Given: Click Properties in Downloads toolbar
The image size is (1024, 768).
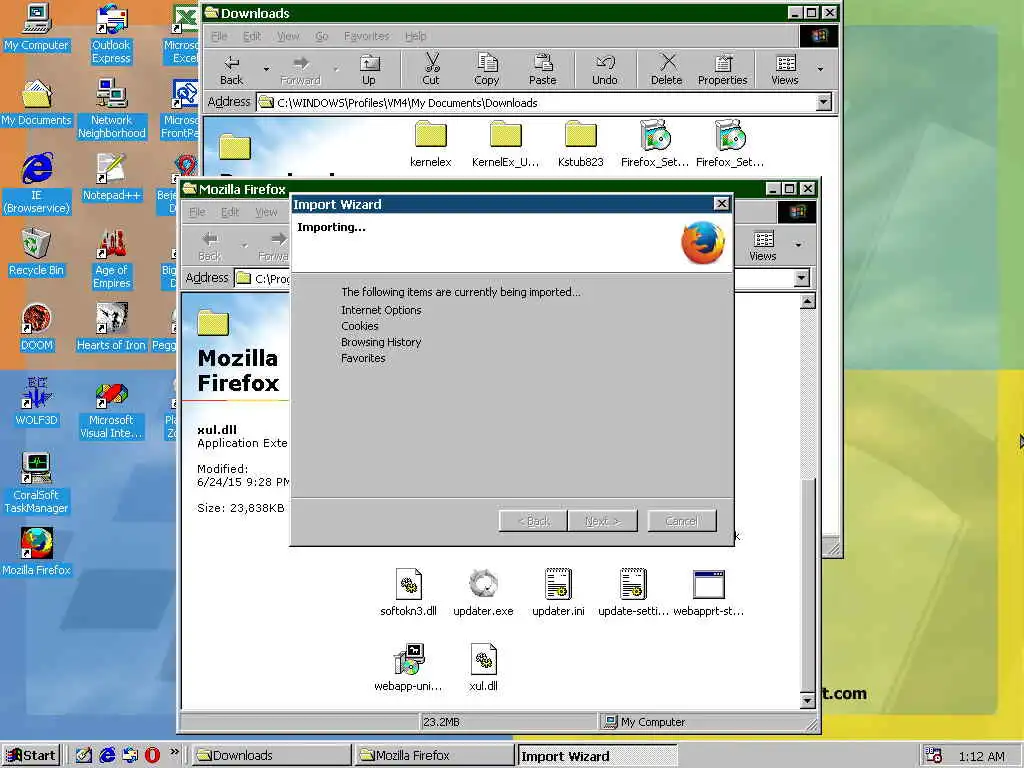Looking at the screenshot, I should [x=722, y=70].
